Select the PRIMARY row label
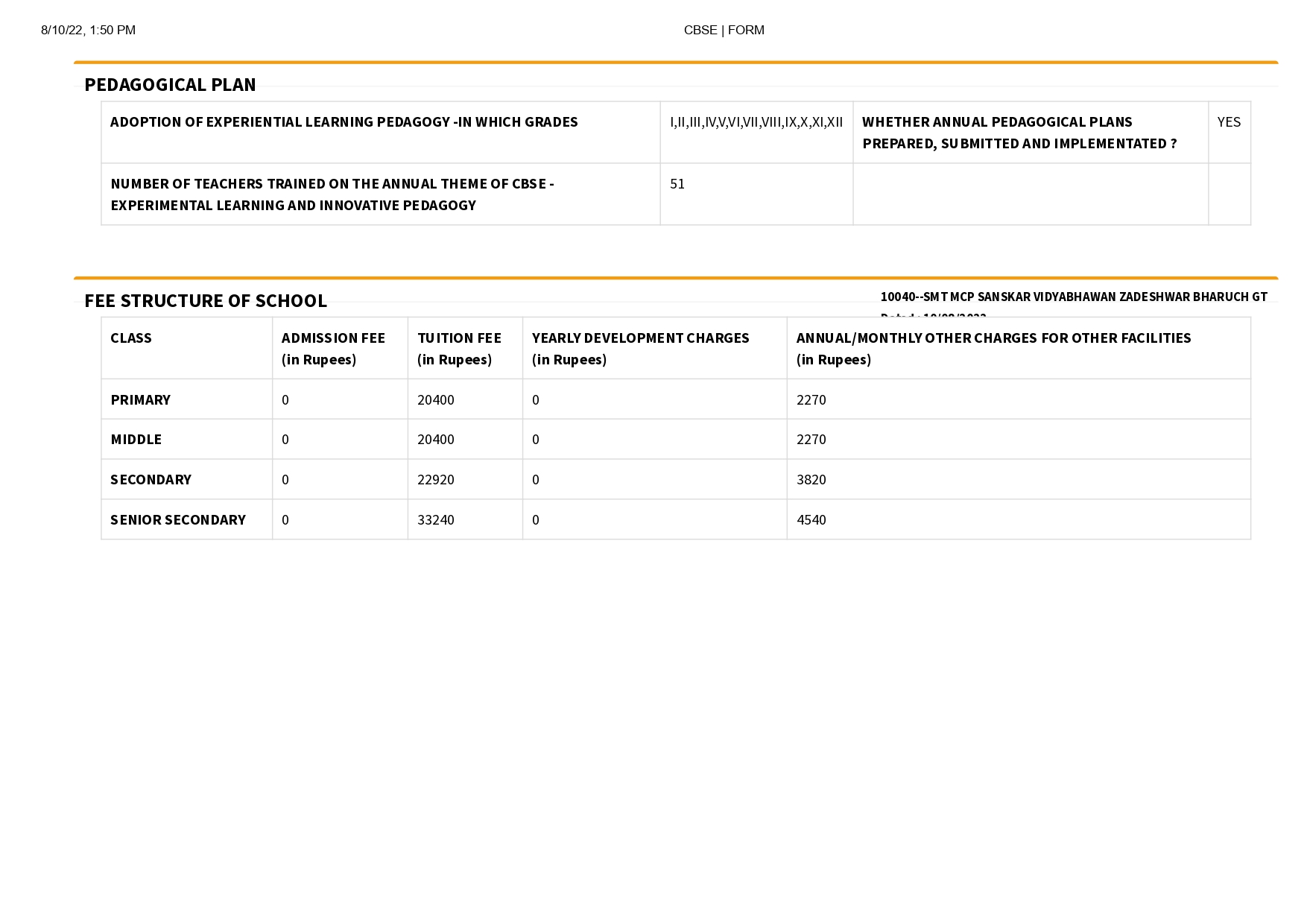This screenshot has height=924, width=1307. (x=140, y=400)
